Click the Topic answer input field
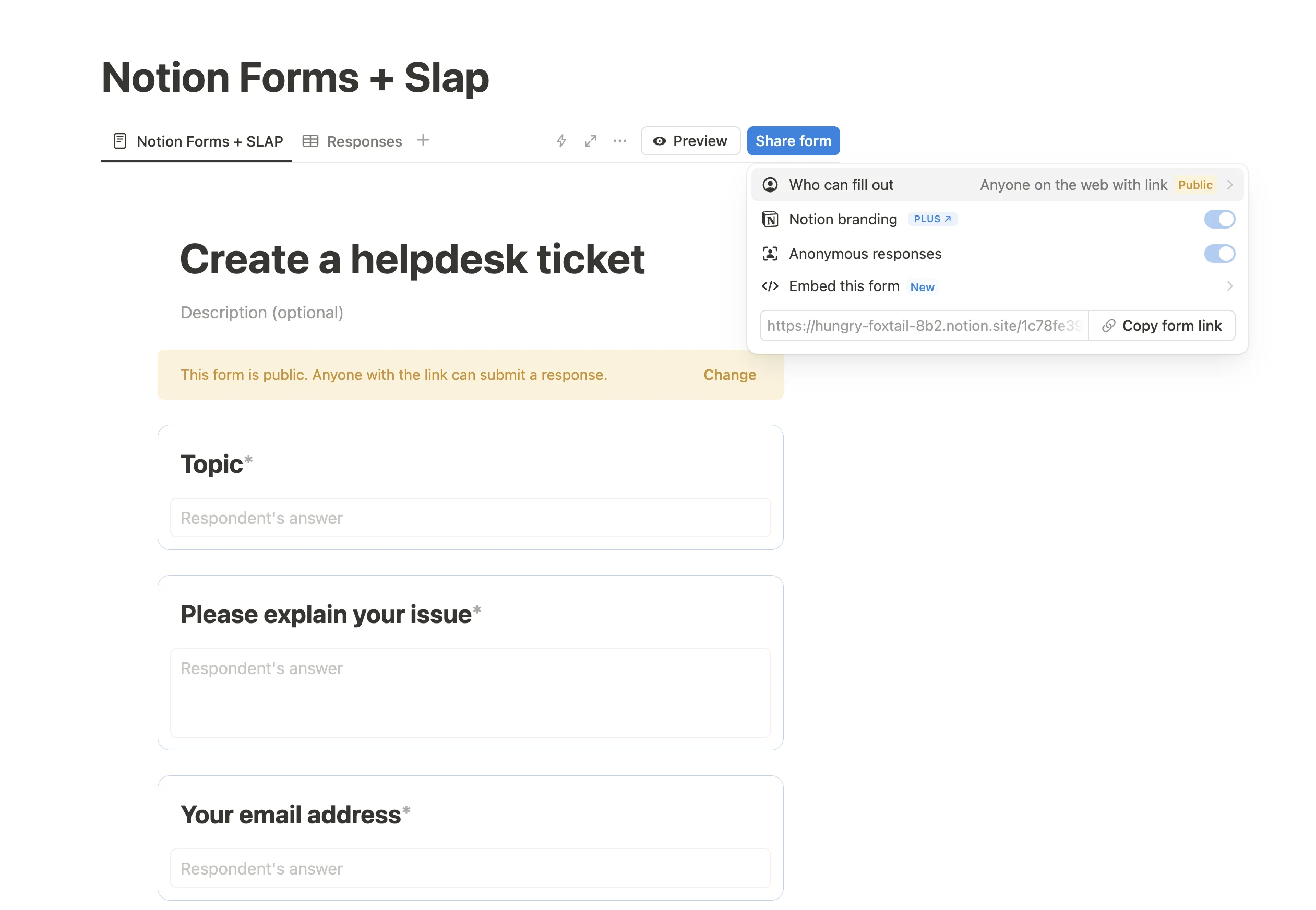The width and height of the screenshot is (1316, 910). pyautogui.click(x=470, y=518)
